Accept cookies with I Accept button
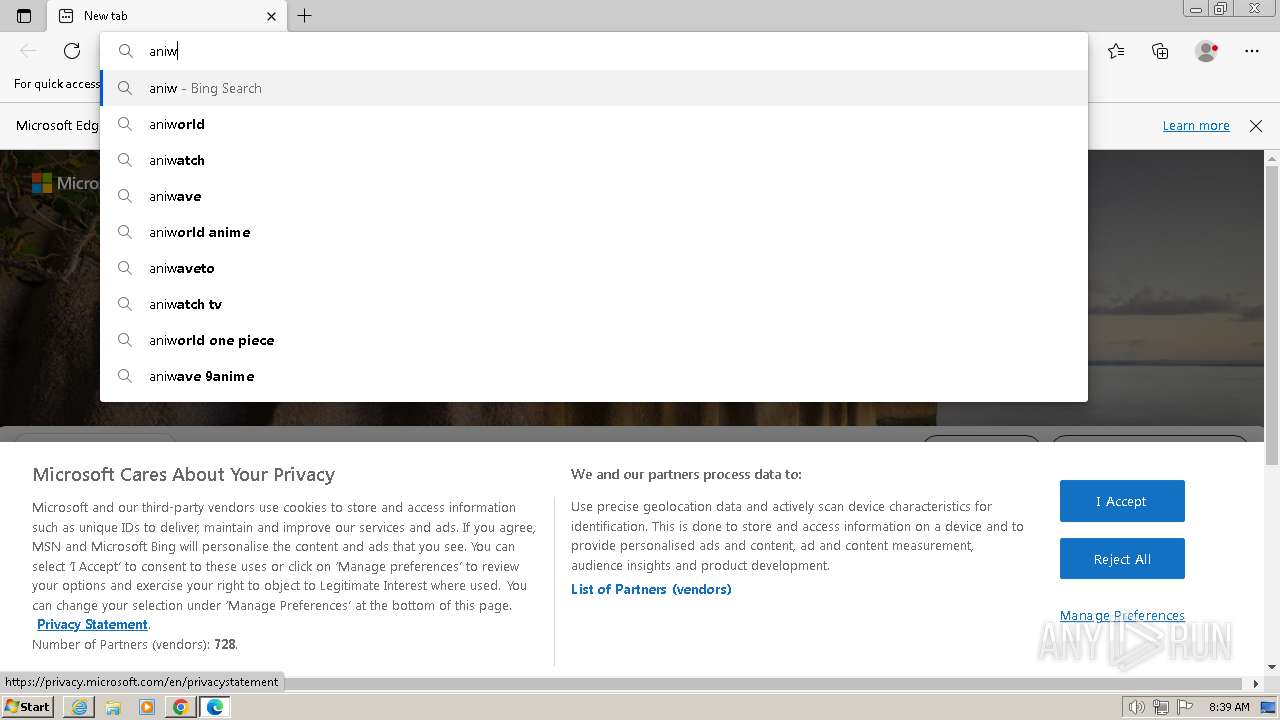The image size is (1280, 720). pos(1122,501)
